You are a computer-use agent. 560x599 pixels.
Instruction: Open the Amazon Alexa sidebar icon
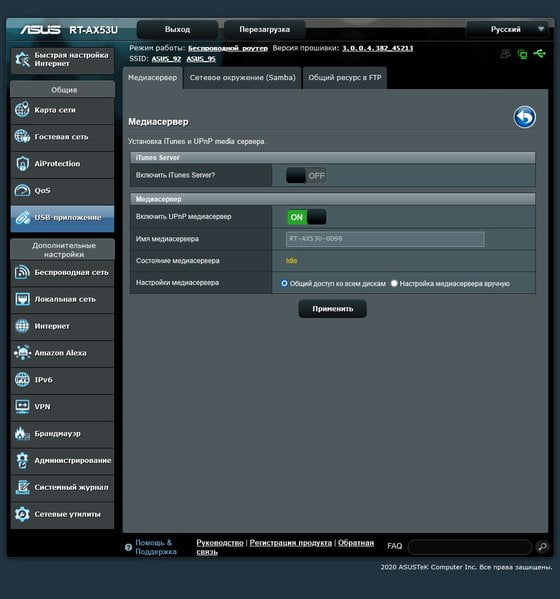click(x=22, y=353)
